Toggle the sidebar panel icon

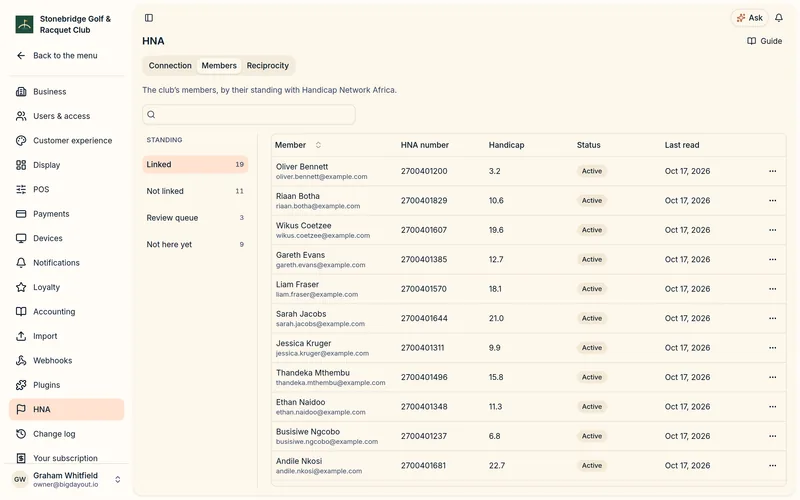coord(148,18)
